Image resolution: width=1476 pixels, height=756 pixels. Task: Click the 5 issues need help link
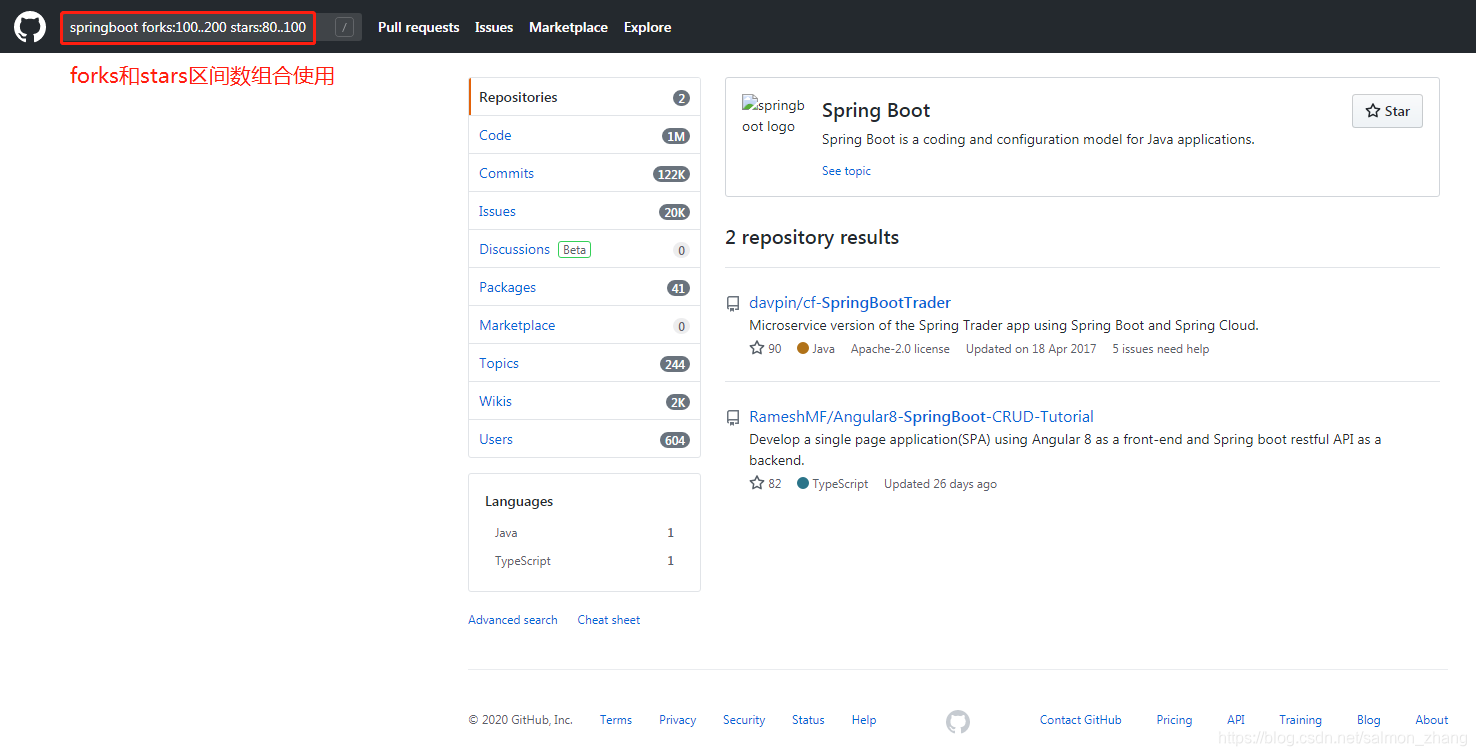1160,349
